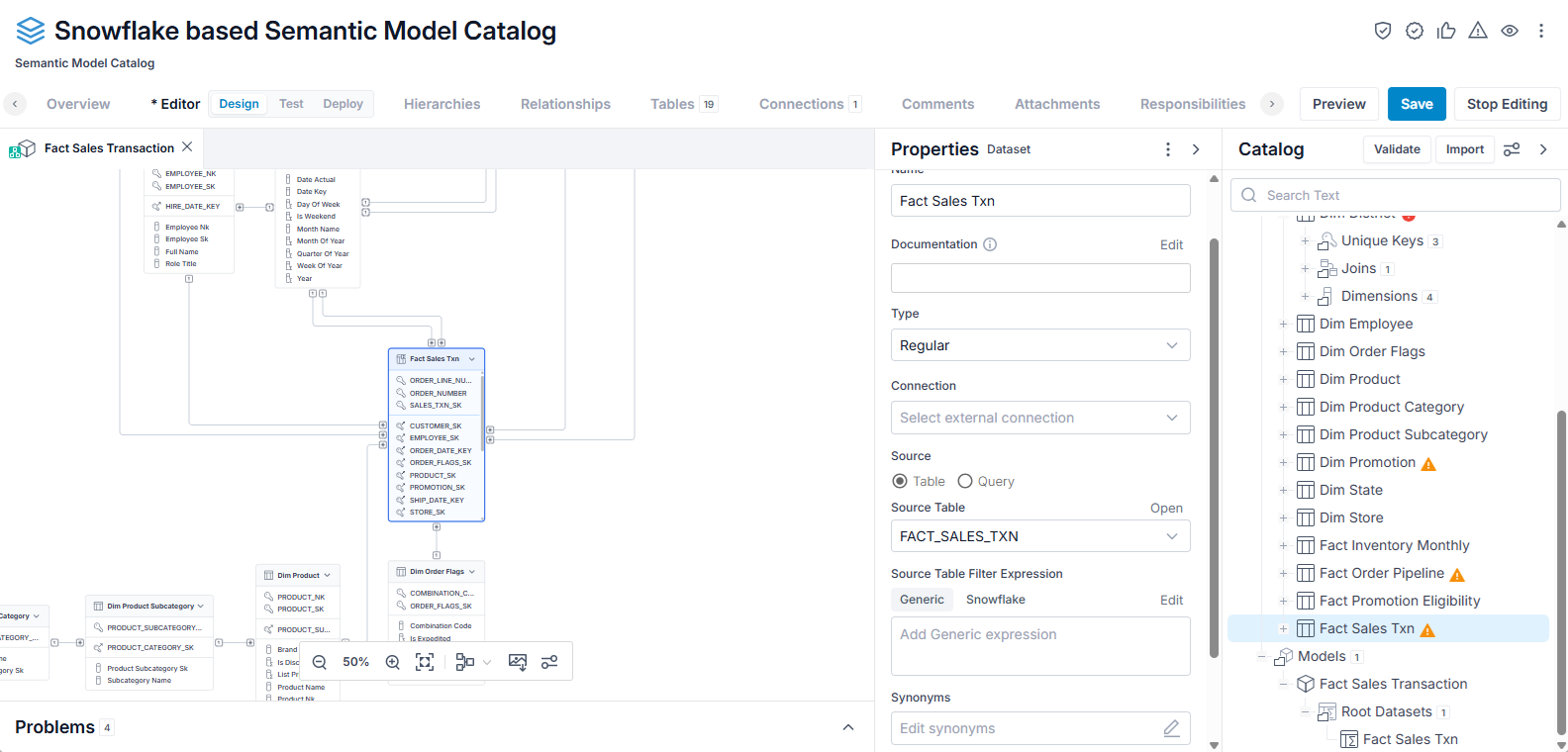Export diagram as image

(518, 662)
